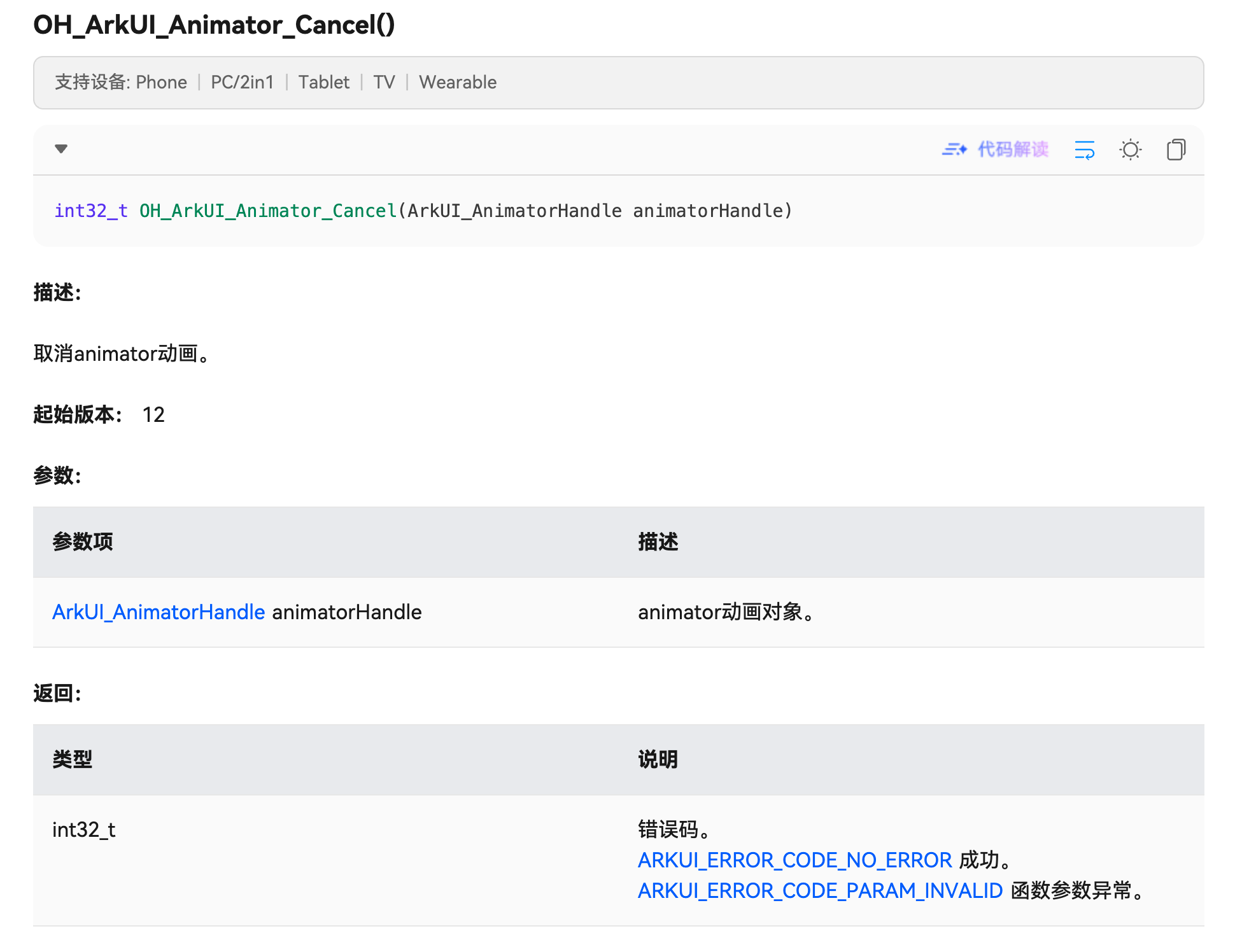The image size is (1235, 952).
Task: Open the 代码解读 code explanation
Action: click(1012, 150)
